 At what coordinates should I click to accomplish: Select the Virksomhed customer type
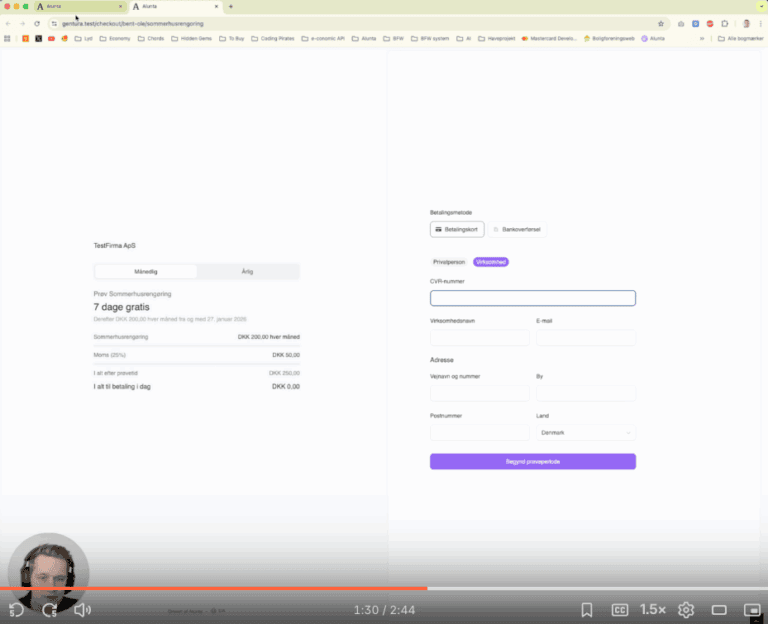pyautogui.click(x=491, y=262)
